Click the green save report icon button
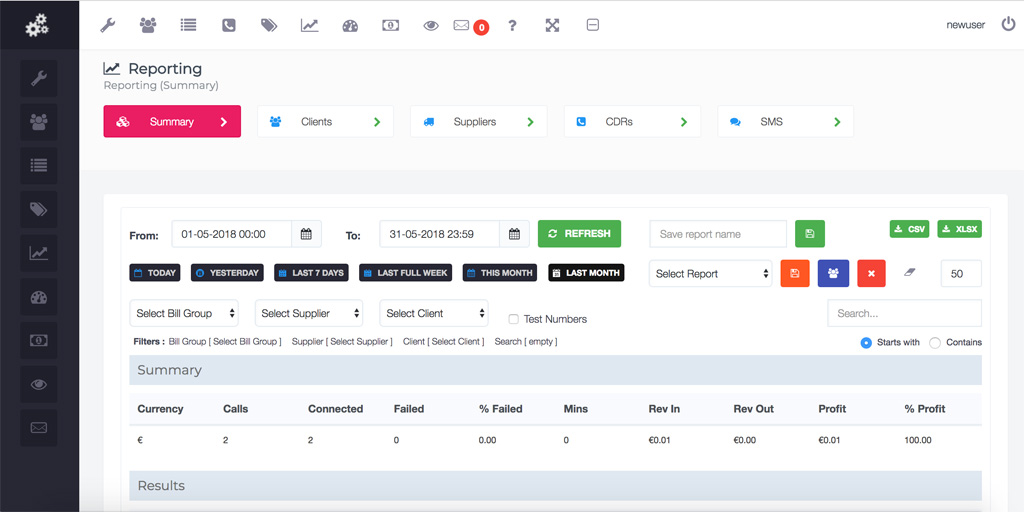Screen dimensions: 1024x512 pyautogui.click(x=810, y=234)
